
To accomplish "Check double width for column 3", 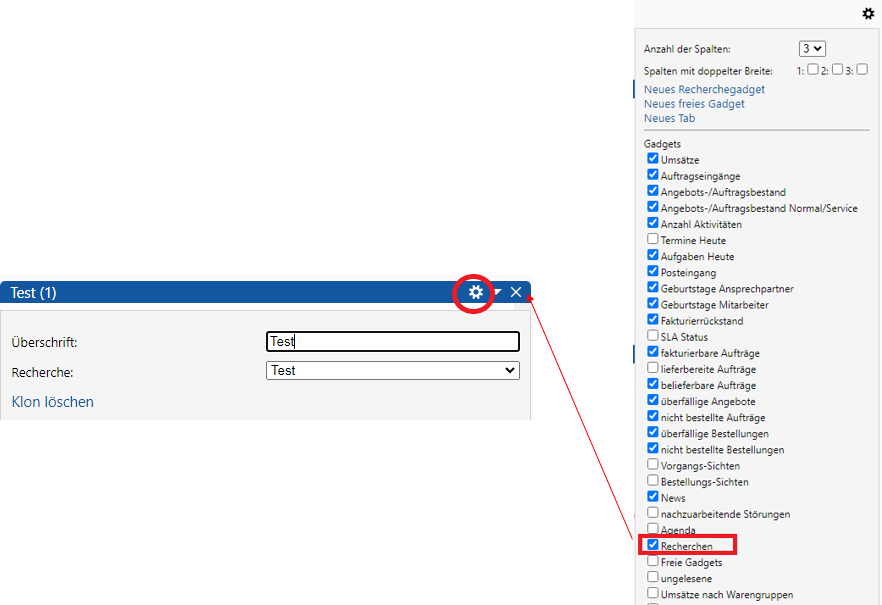I will [x=862, y=70].
